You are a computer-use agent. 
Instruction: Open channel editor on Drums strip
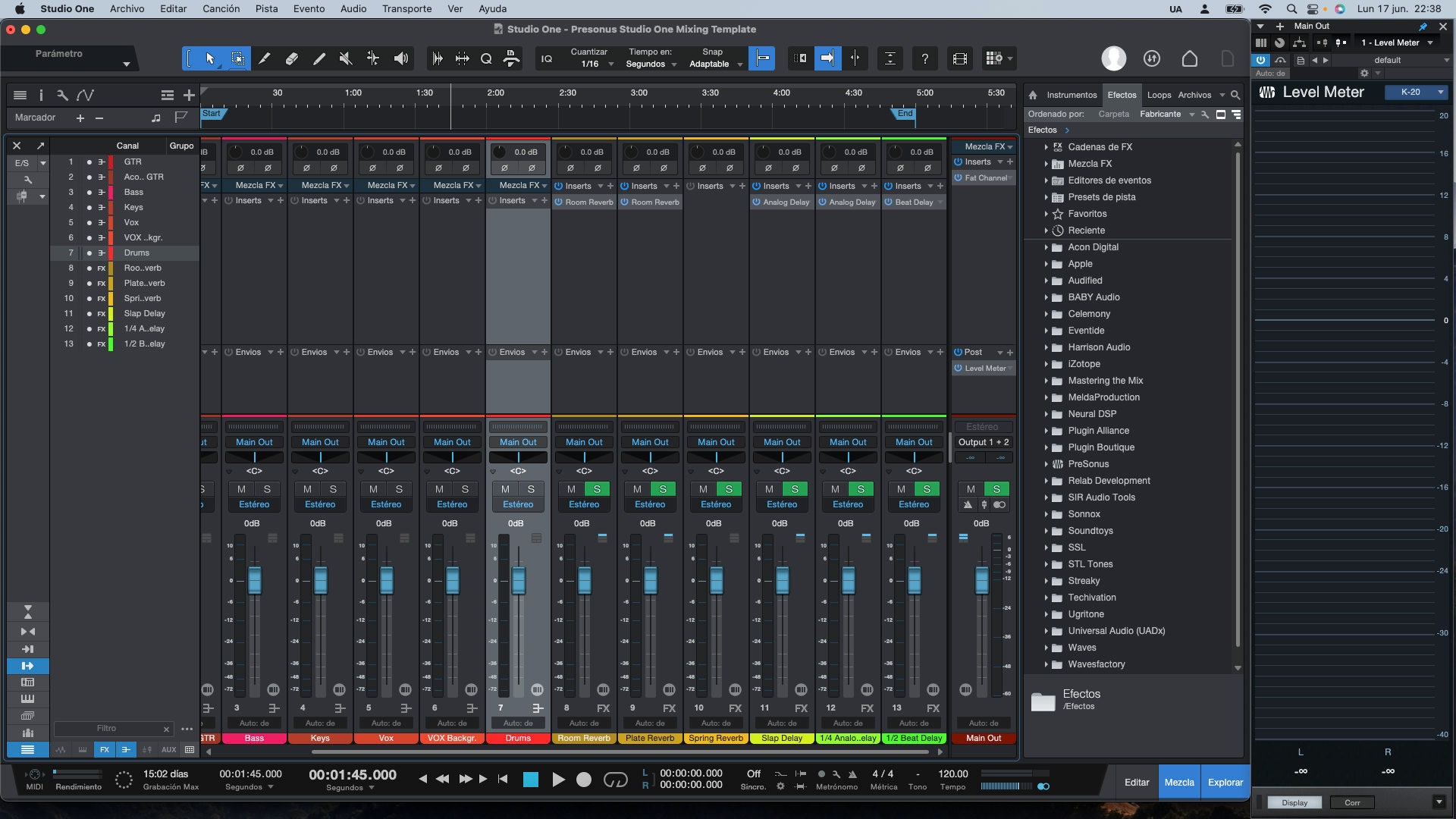[538, 689]
